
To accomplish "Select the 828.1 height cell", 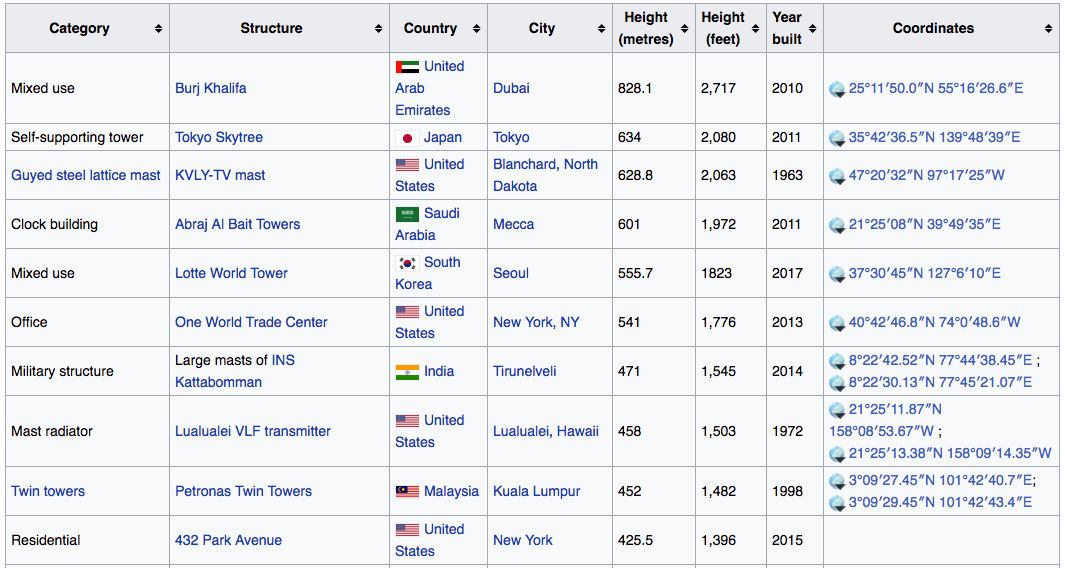I will [x=654, y=88].
